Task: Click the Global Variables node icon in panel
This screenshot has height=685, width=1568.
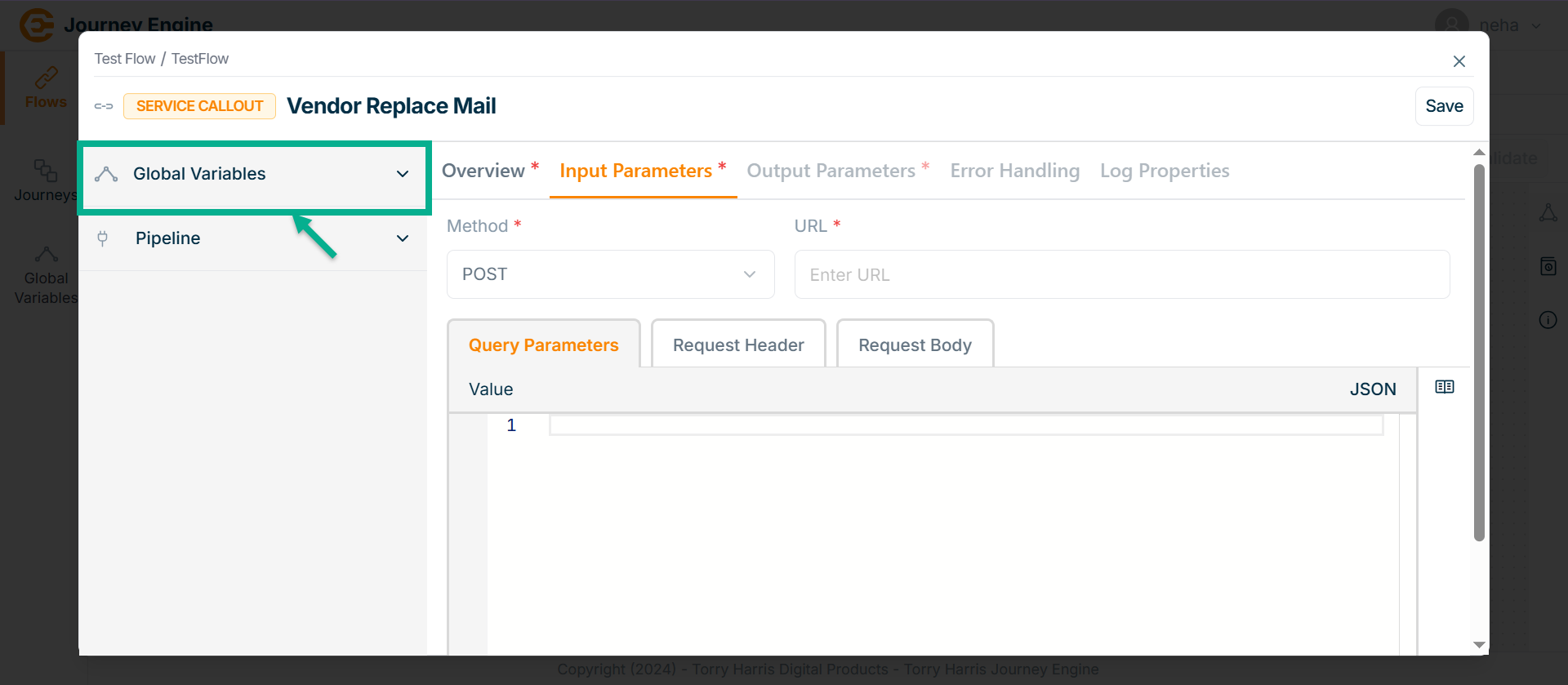Action: pos(106,174)
